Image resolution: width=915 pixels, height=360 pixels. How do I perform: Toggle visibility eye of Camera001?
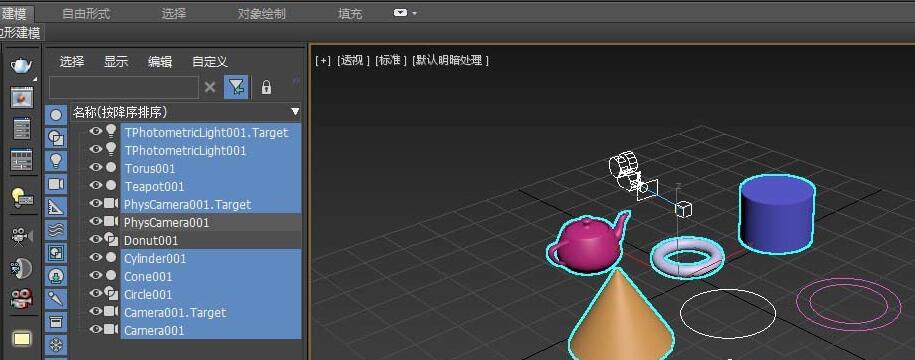click(96, 330)
